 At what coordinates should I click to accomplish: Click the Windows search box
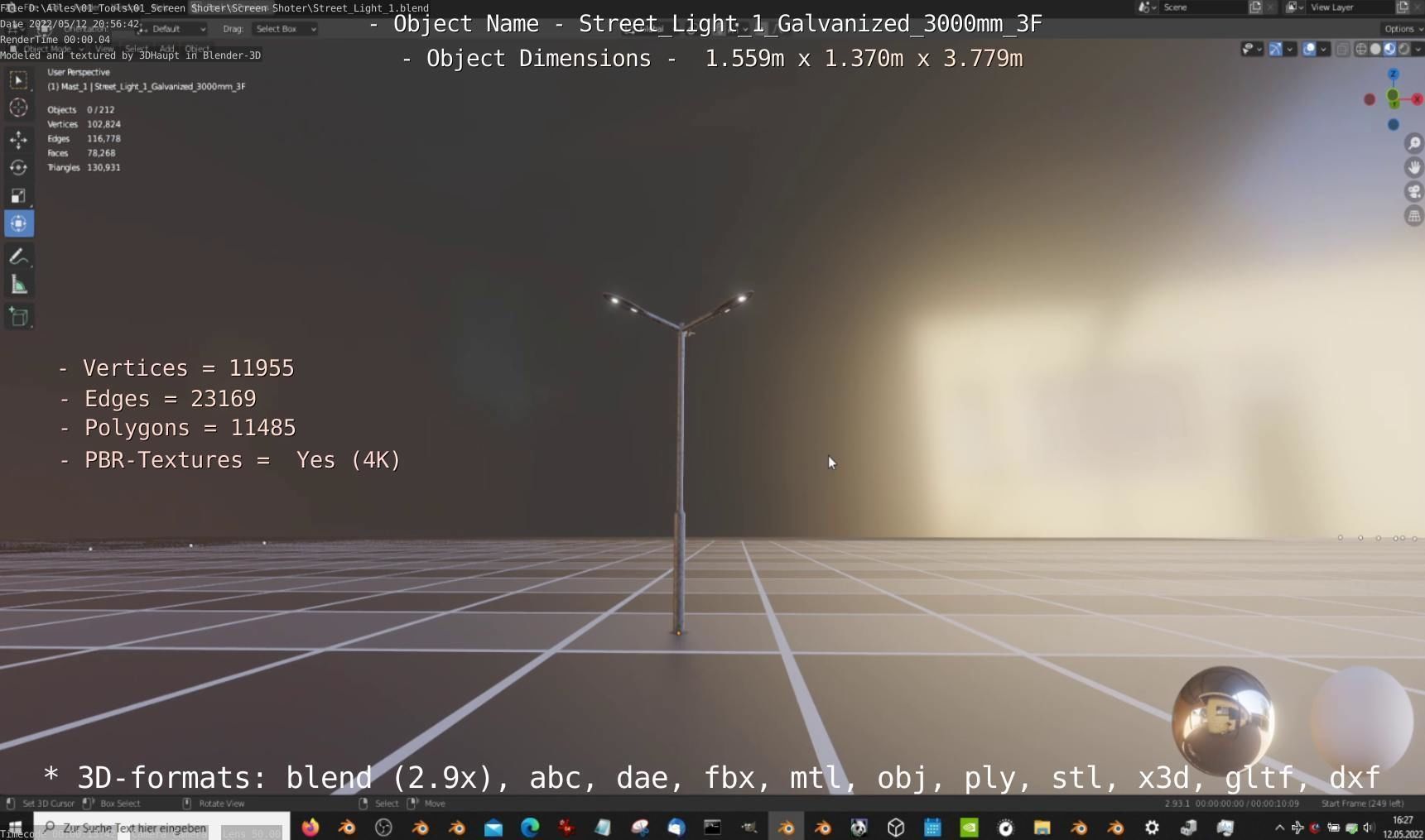click(161, 827)
